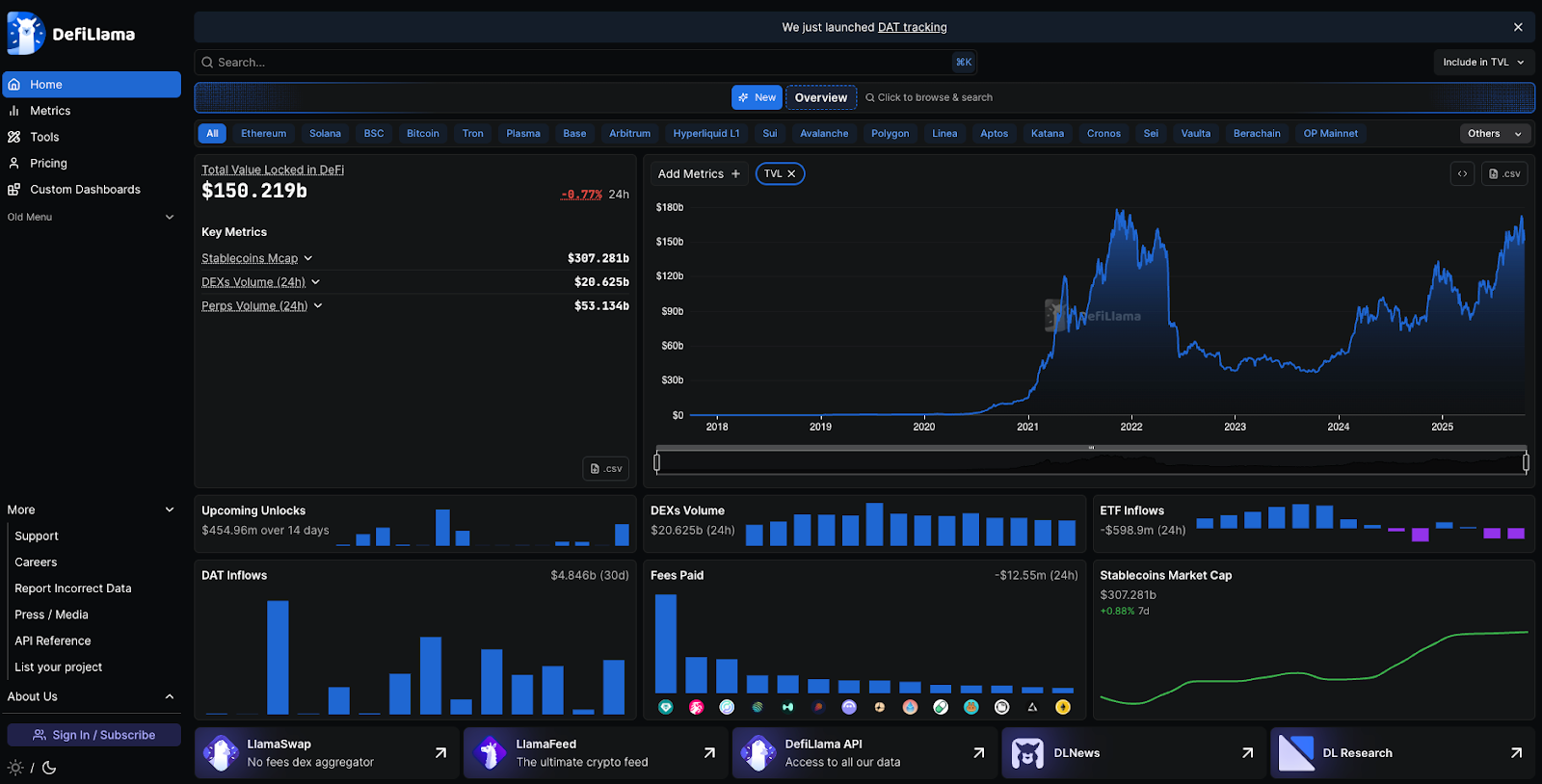The image size is (1542, 784).
Task: Remove the TVL metric chip
Action: click(791, 174)
